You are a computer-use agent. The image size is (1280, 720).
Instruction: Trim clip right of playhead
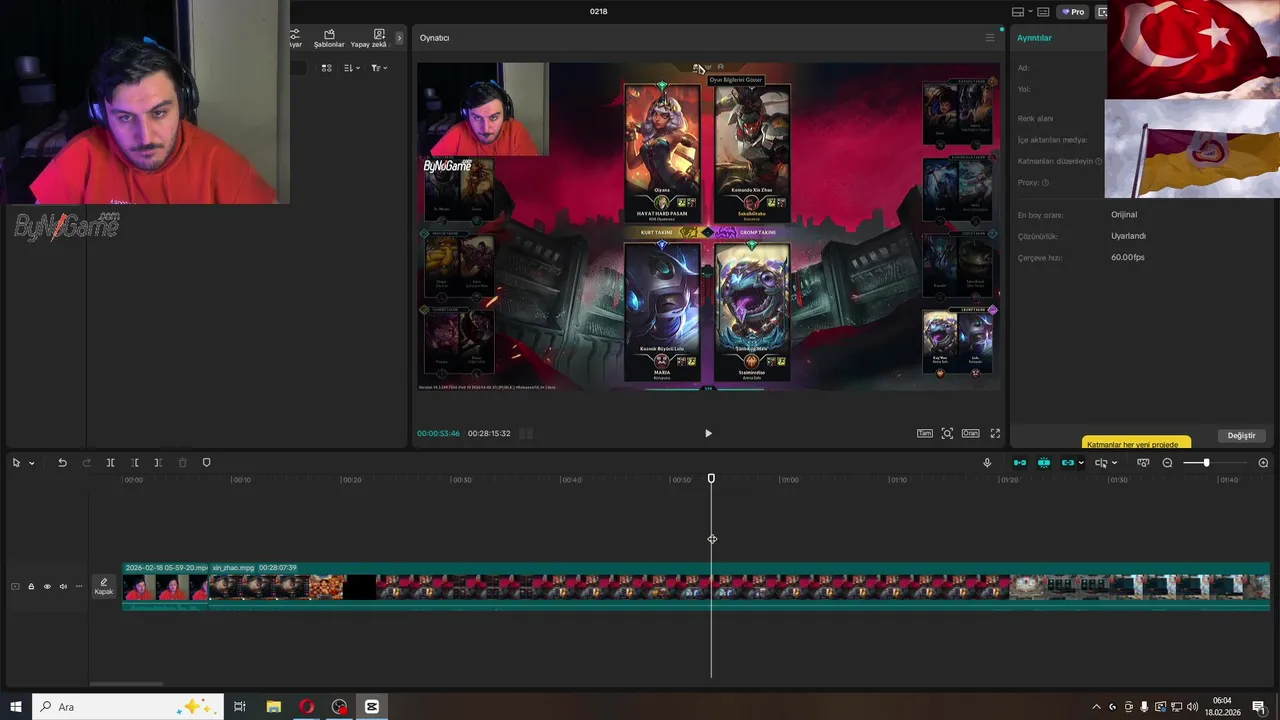(x=158, y=463)
